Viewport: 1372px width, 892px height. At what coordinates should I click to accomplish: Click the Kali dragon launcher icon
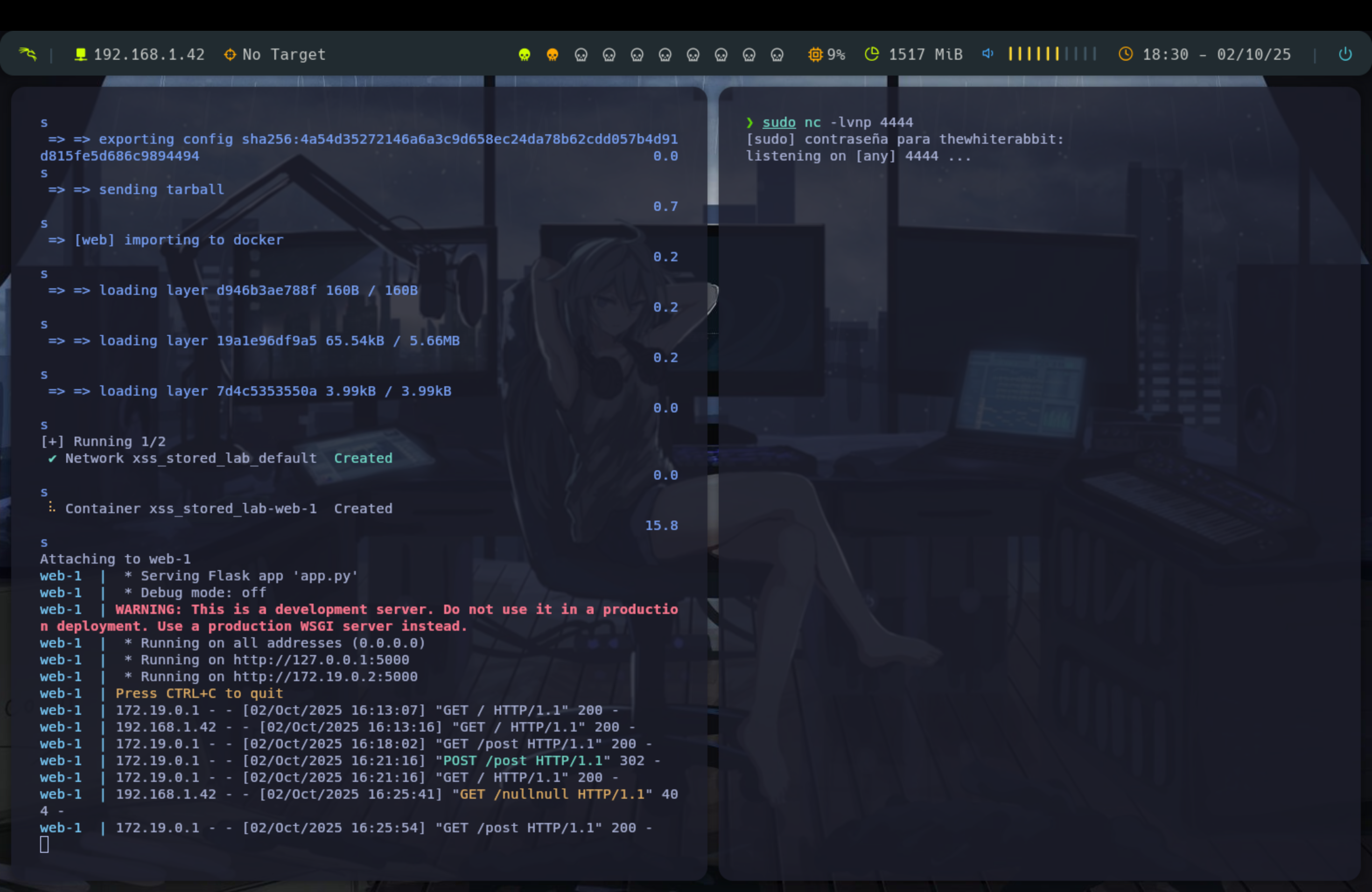click(x=28, y=54)
